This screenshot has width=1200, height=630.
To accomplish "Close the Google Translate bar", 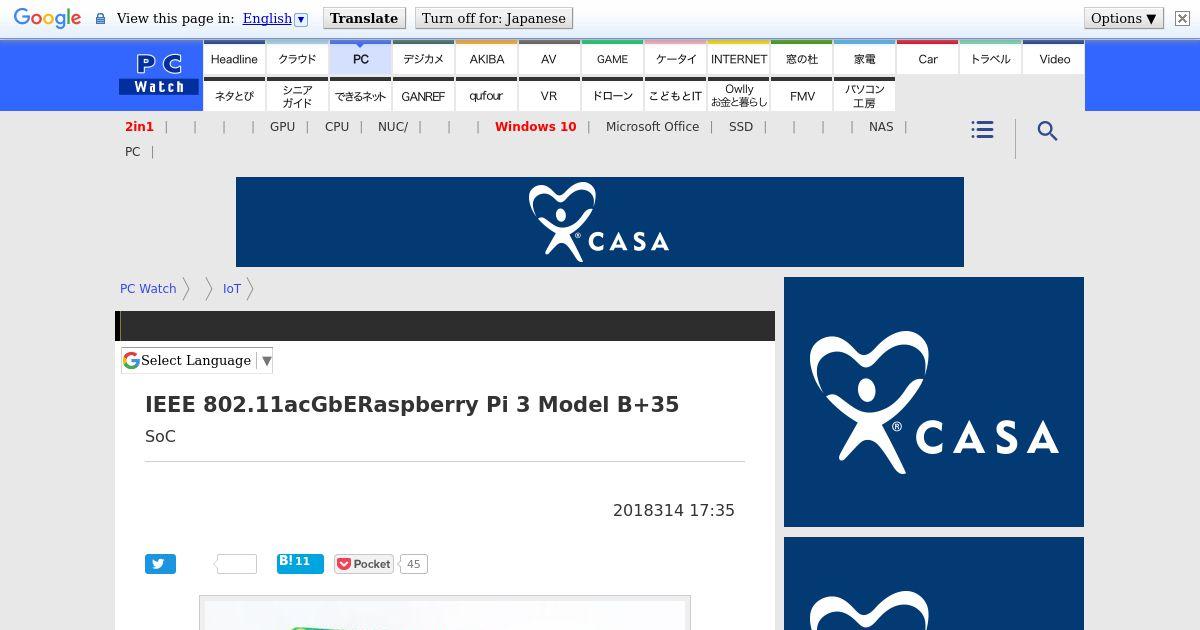I will [x=1181, y=18].
